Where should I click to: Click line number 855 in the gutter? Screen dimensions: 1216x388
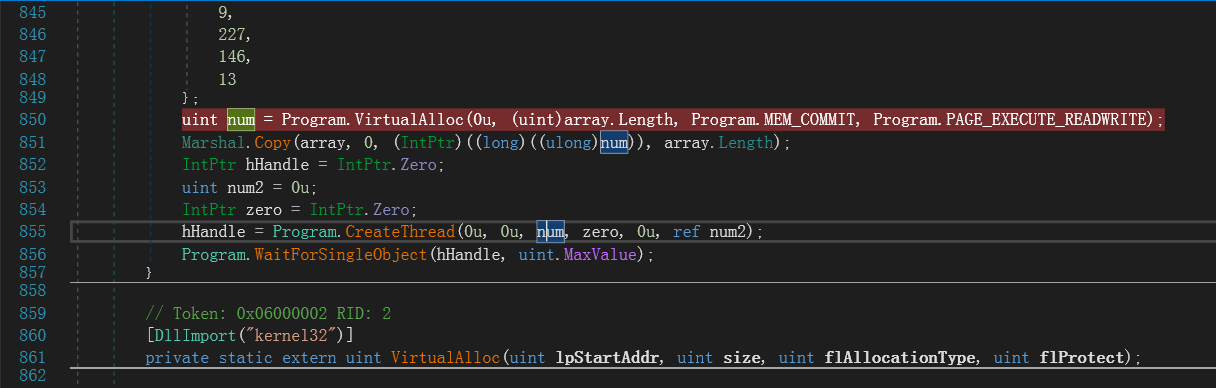tap(33, 232)
